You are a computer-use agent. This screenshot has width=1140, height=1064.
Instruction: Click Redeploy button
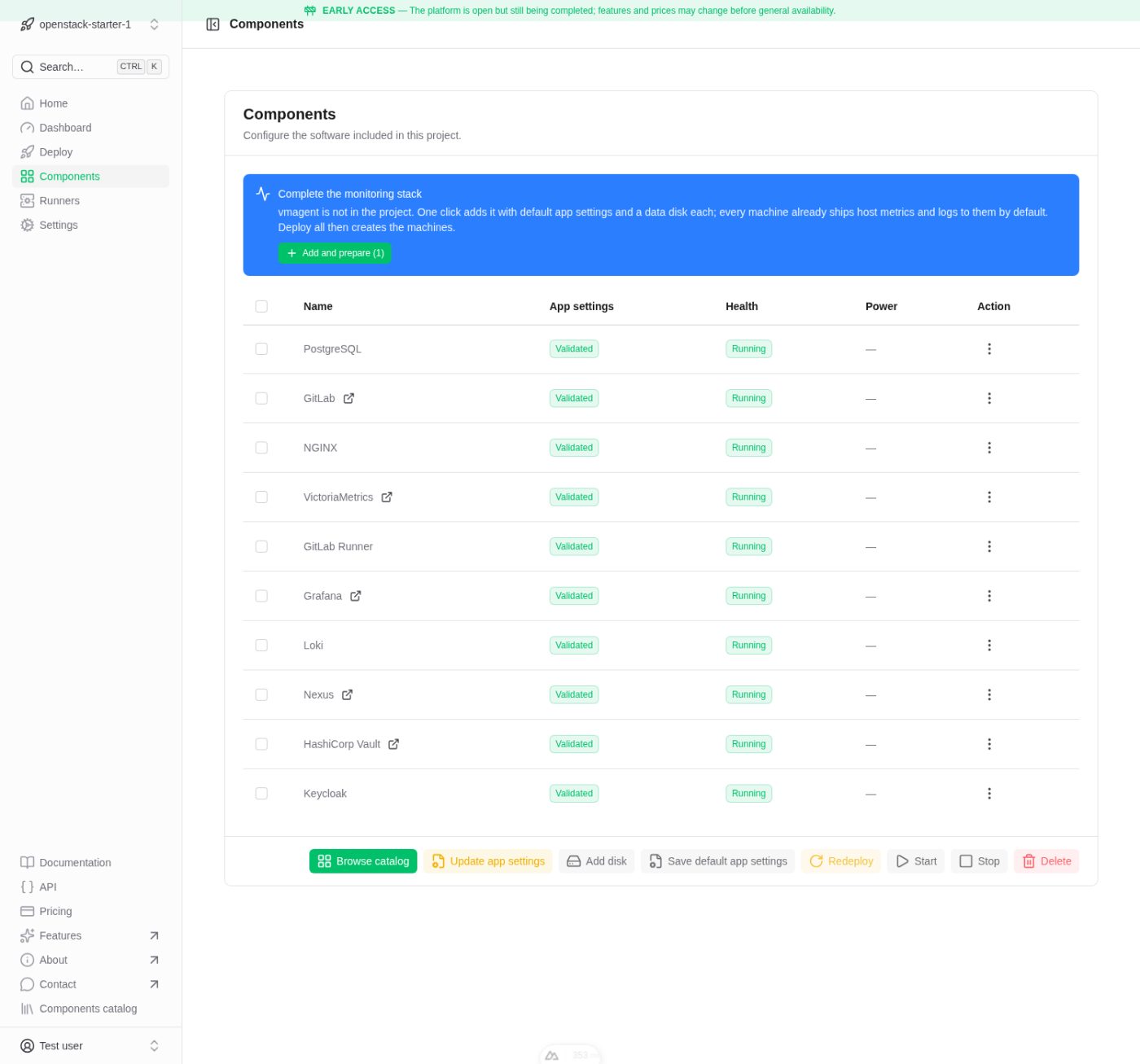click(841, 861)
